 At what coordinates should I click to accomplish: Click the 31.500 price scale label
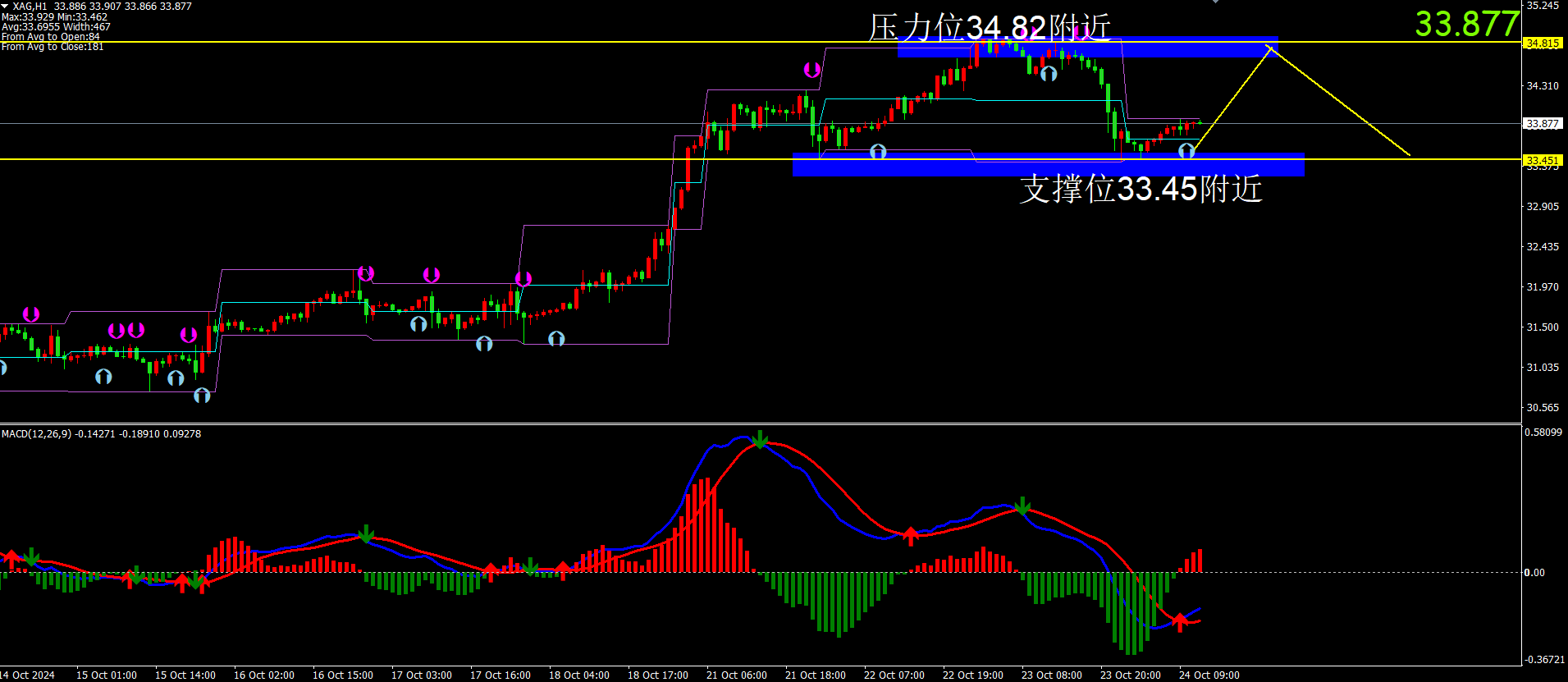(1543, 327)
